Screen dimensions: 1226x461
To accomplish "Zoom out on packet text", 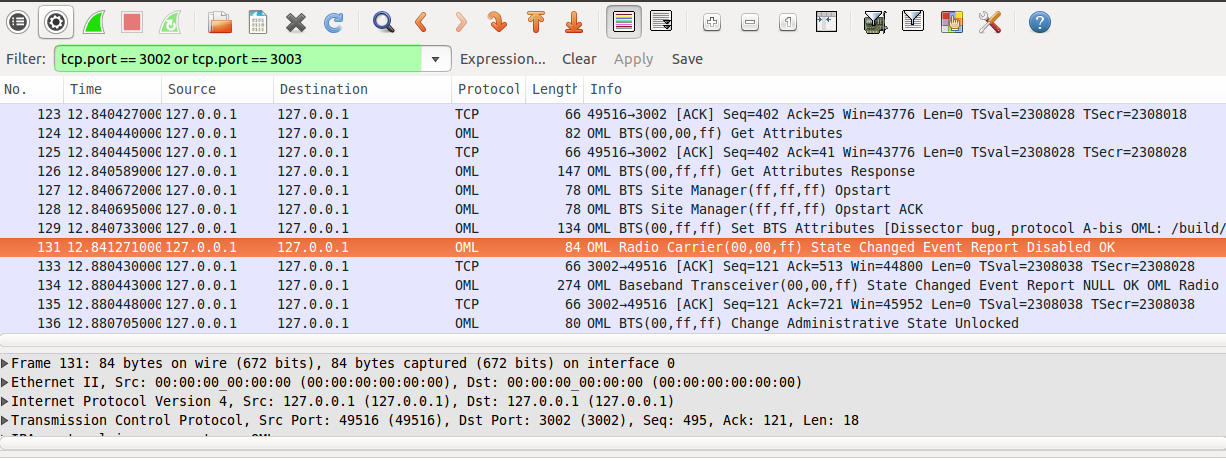I will pos(750,21).
